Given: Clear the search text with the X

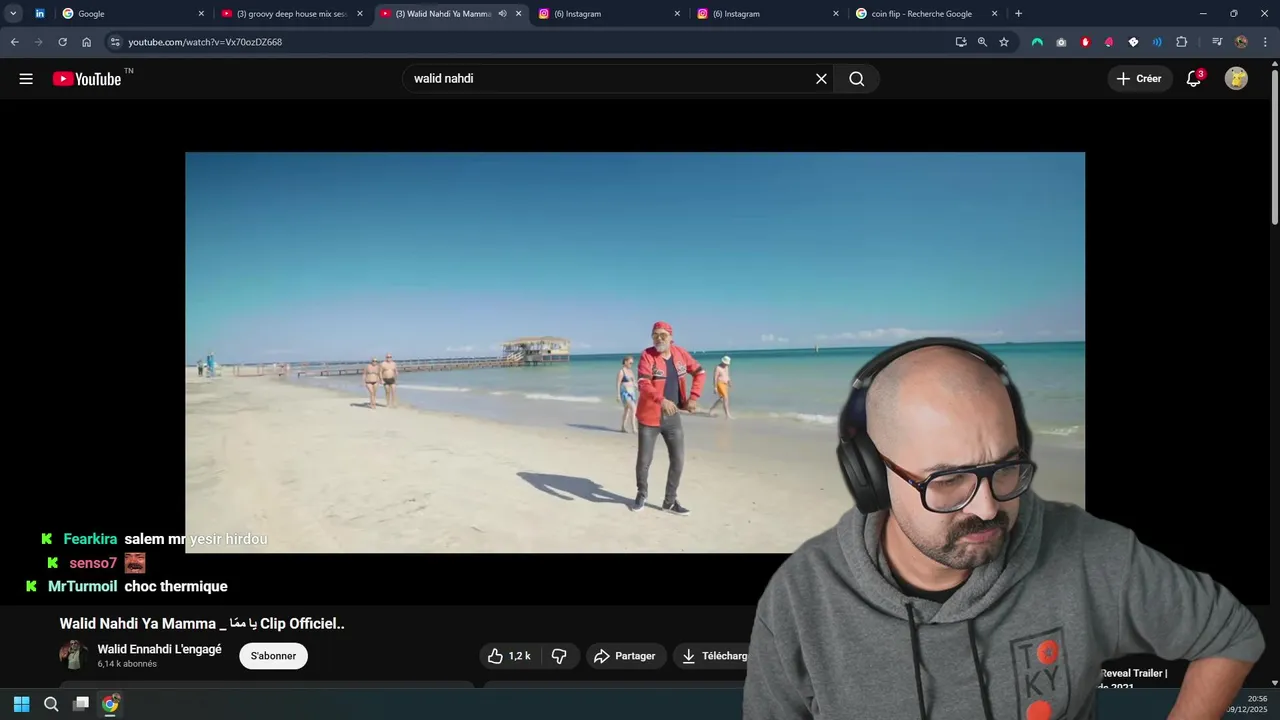Looking at the screenshot, I should [821, 79].
